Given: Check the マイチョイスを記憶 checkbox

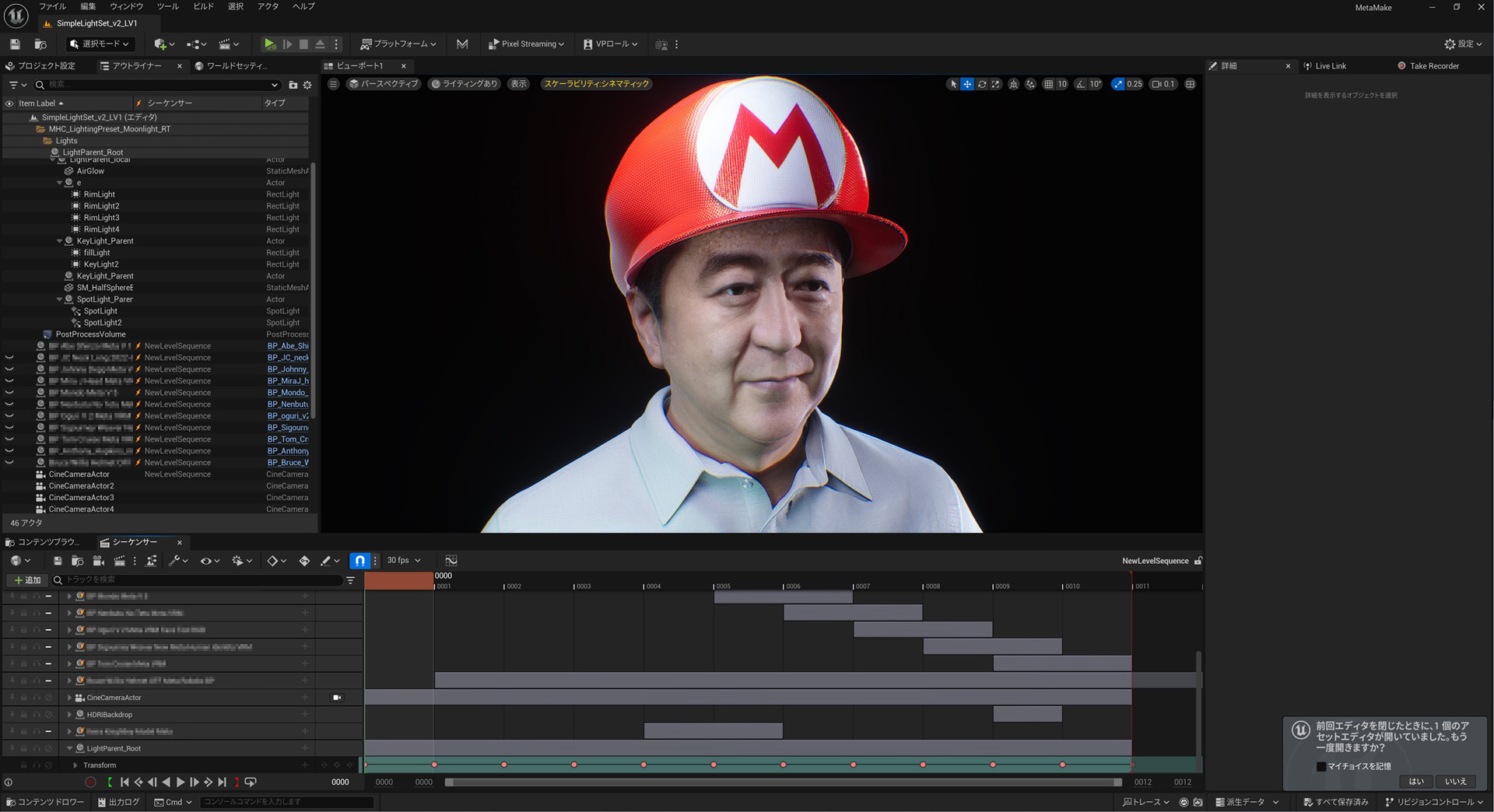Looking at the screenshot, I should tap(1321, 766).
